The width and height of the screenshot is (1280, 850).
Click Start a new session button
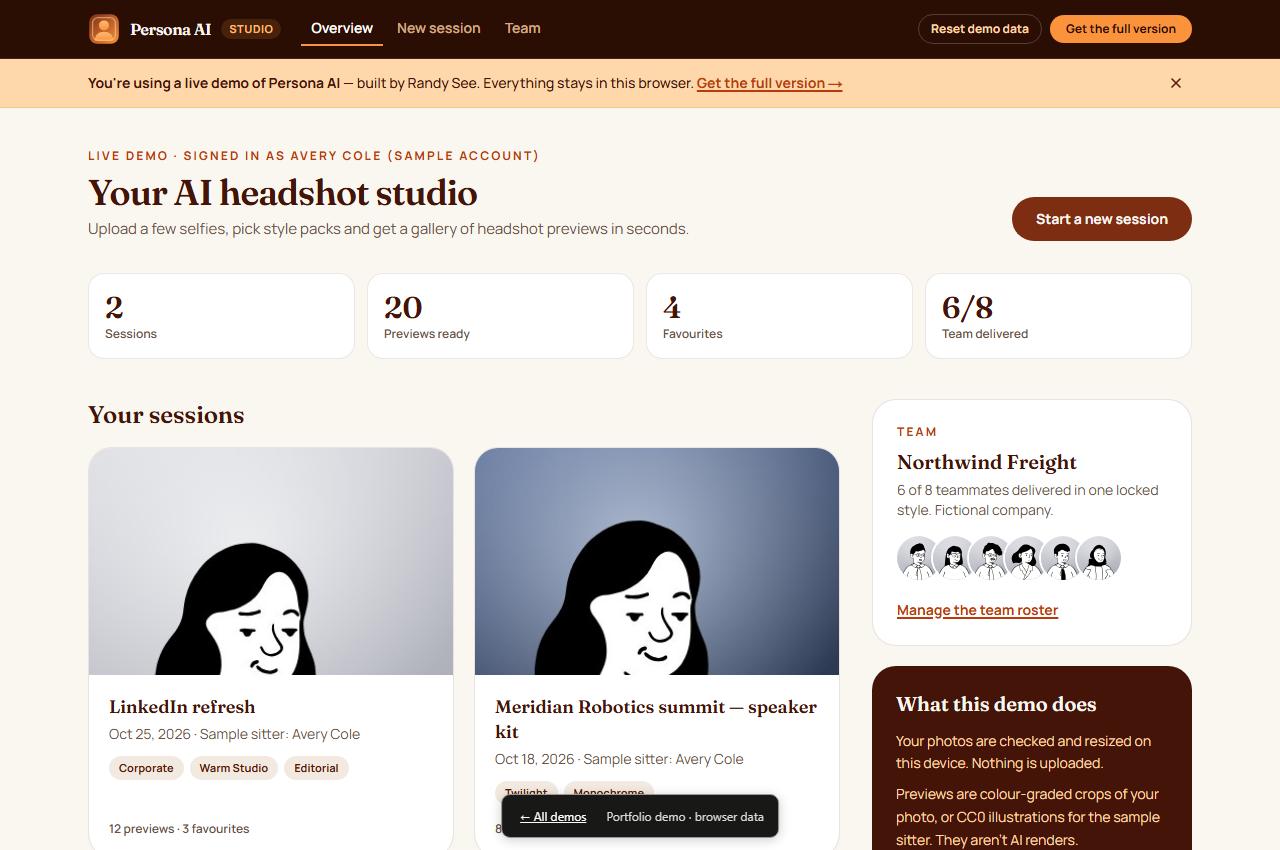(1102, 219)
